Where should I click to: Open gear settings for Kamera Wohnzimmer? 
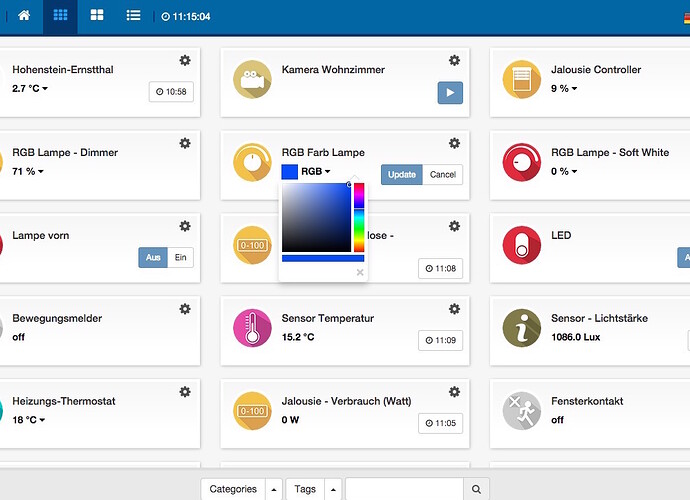(x=454, y=61)
